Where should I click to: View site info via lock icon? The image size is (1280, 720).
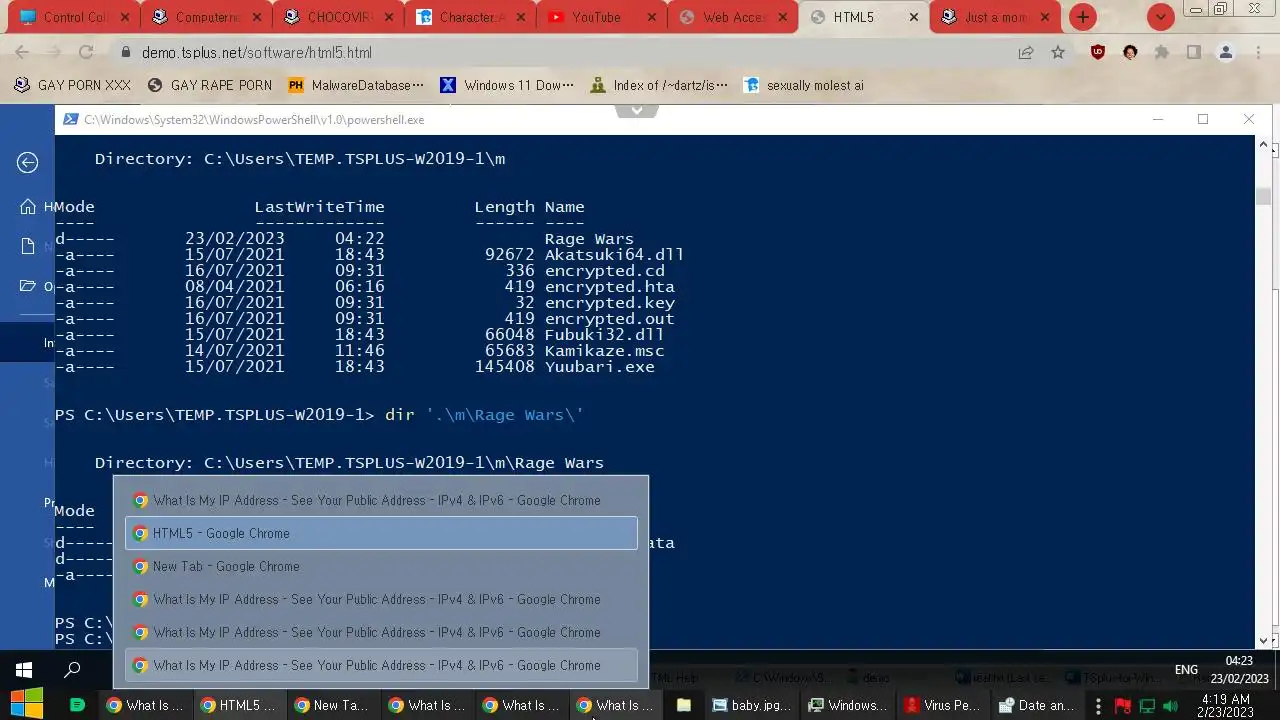[x=126, y=52]
